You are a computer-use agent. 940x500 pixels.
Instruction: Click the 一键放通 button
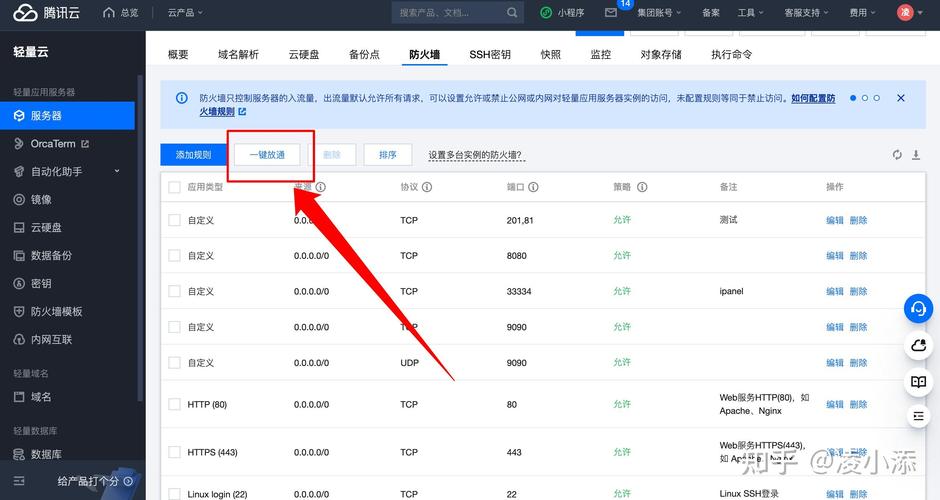click(267, 155)
